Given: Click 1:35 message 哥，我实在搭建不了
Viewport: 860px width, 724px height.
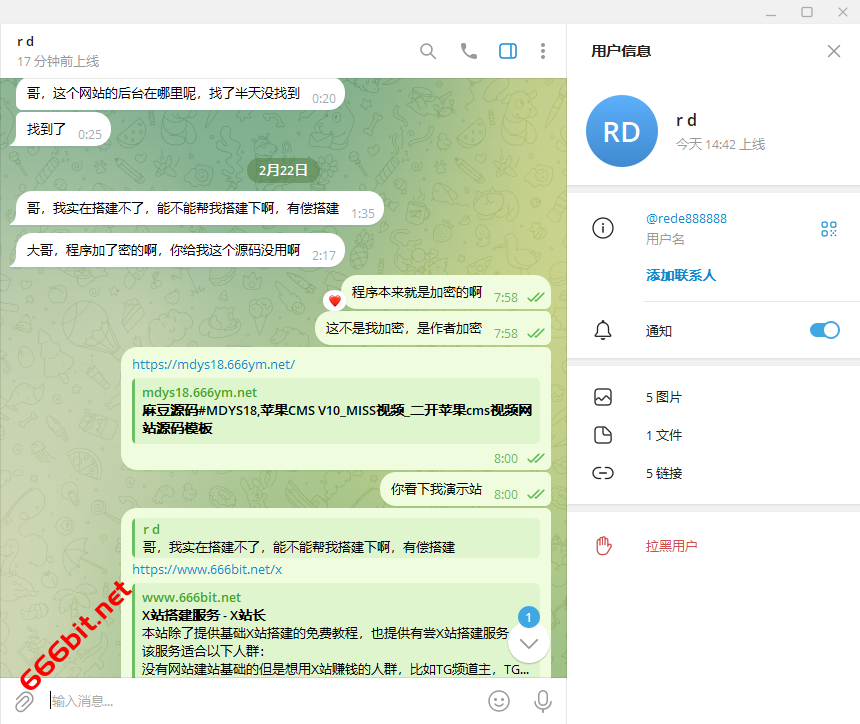Looking at the screenshot, I should [197, 208].
